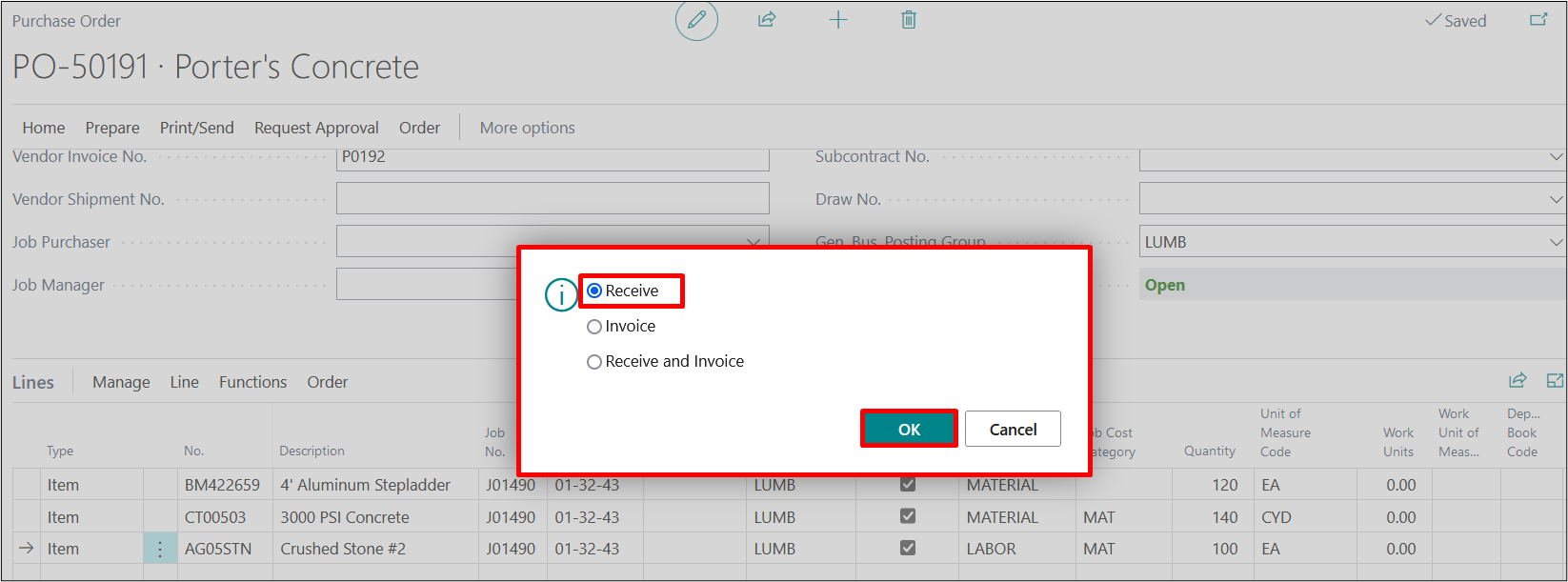Screen dimensions: 1568x582
Task: Click the trash delete icon
Action: click(x=909, y=20)
